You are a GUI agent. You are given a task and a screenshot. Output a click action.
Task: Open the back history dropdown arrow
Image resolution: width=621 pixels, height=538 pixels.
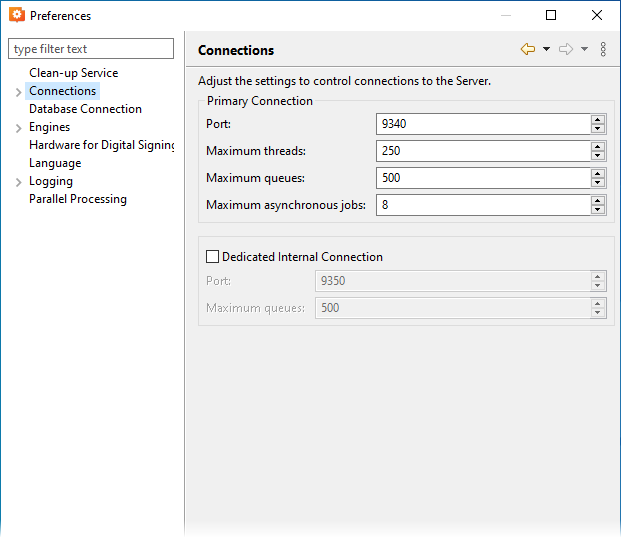546,49
